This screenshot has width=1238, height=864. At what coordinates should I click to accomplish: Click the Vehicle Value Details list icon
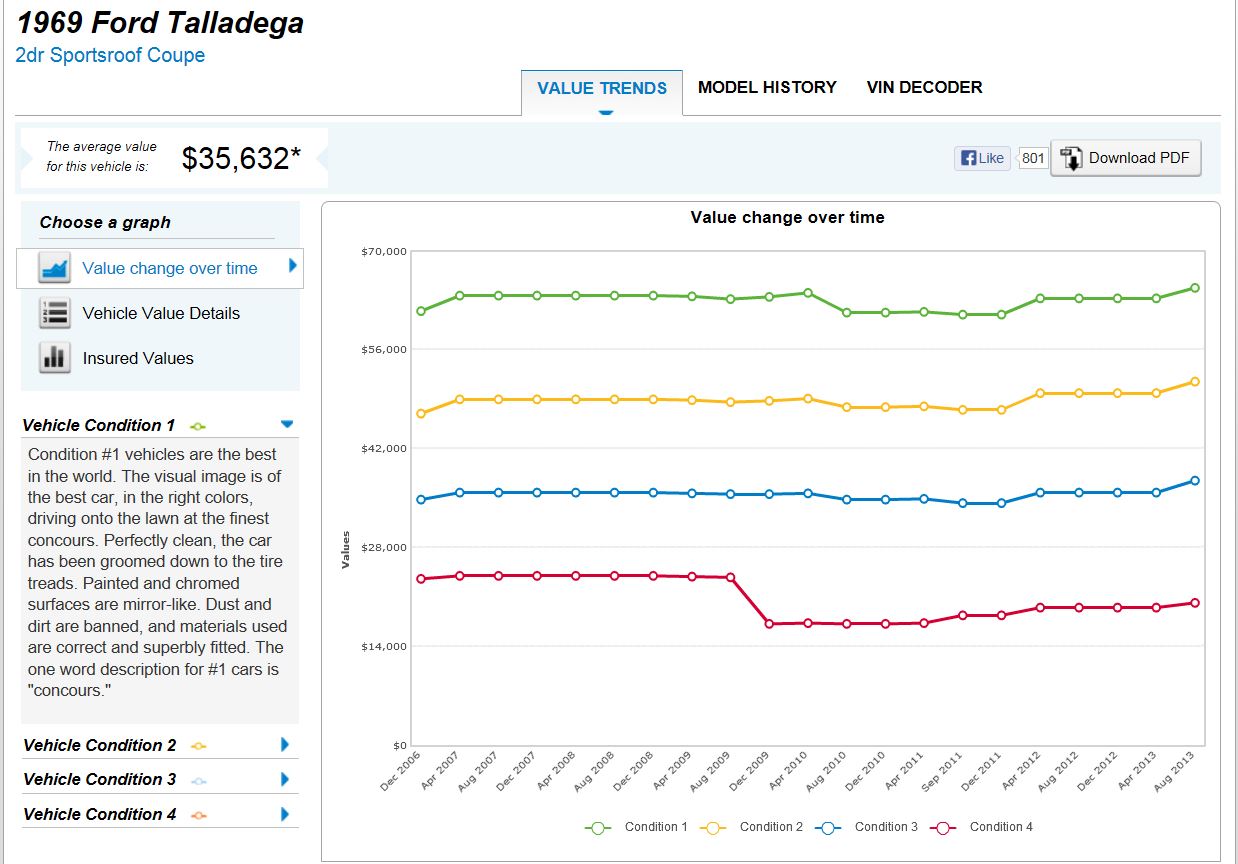(54, 313)
